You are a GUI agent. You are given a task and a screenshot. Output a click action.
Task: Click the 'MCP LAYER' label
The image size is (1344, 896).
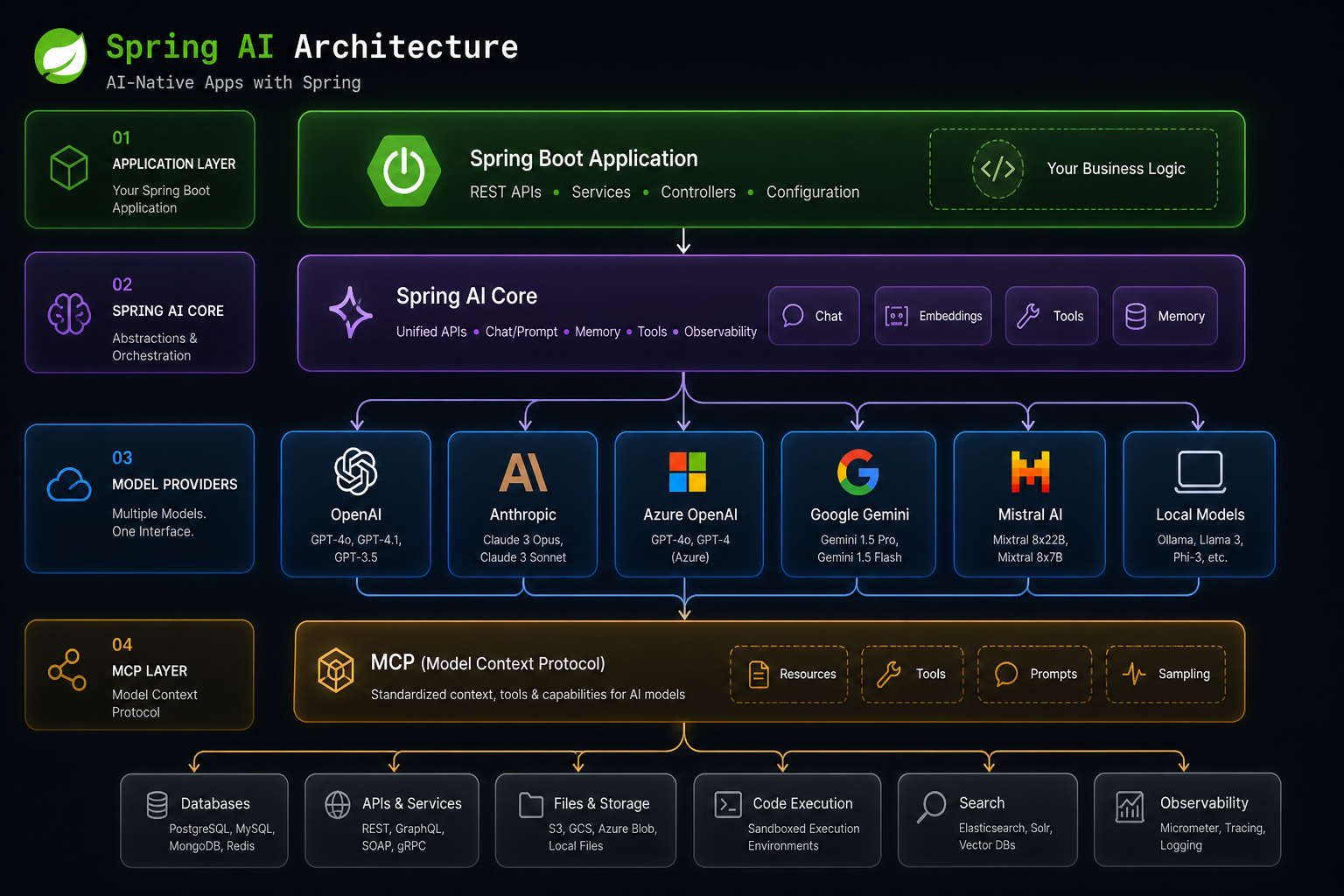[150, 671]
